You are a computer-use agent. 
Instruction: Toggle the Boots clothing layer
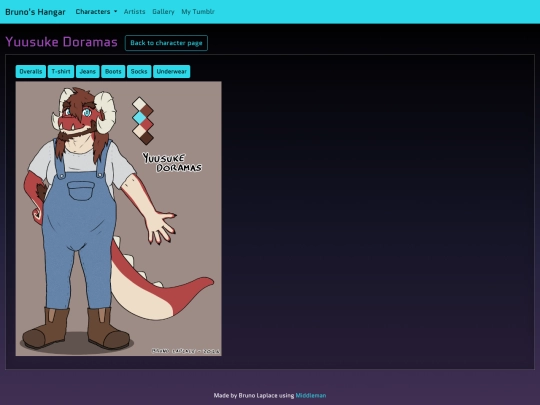click(x=113, y=72)
